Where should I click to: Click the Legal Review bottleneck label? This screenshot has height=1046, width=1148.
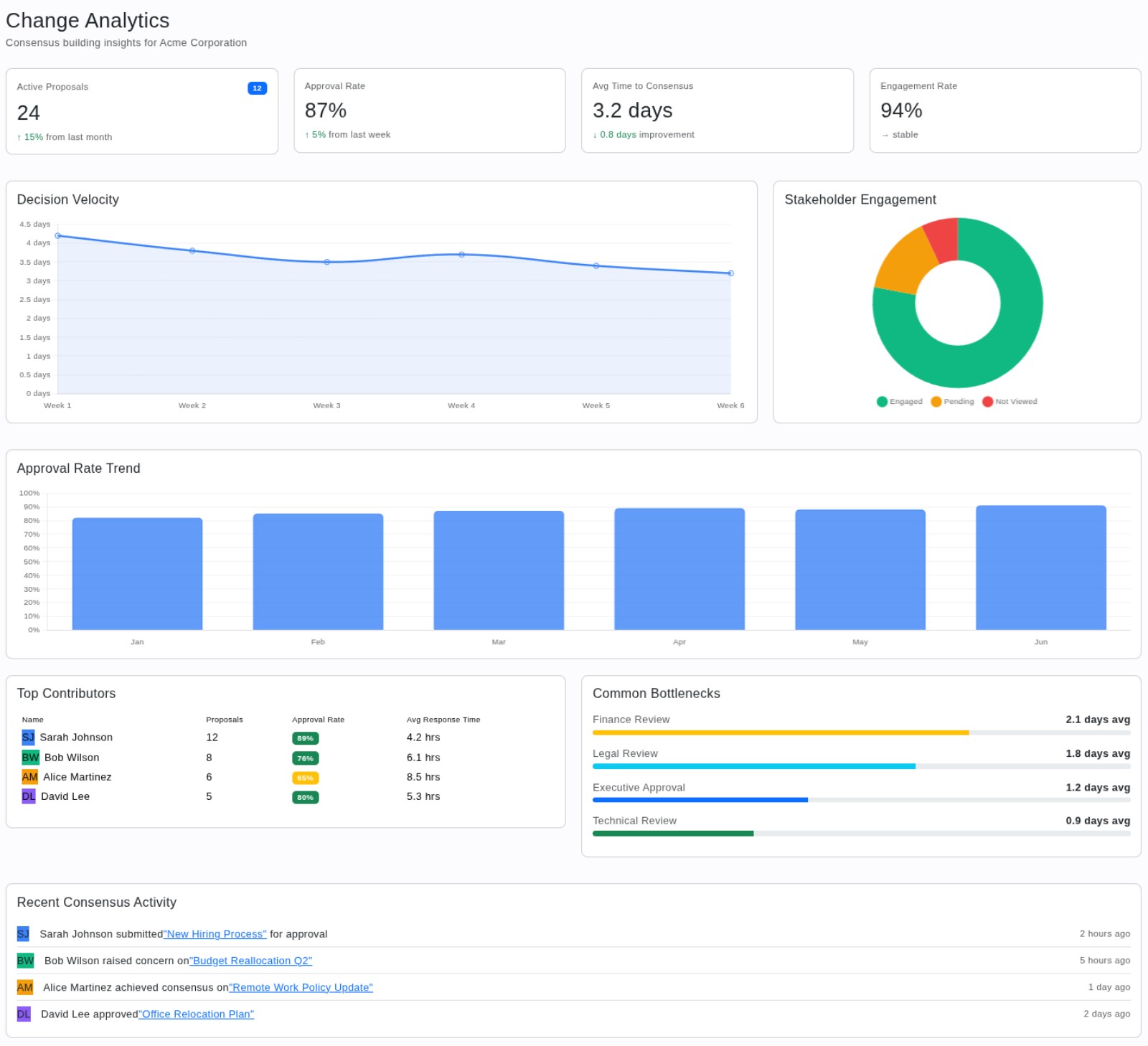(625, 753)
